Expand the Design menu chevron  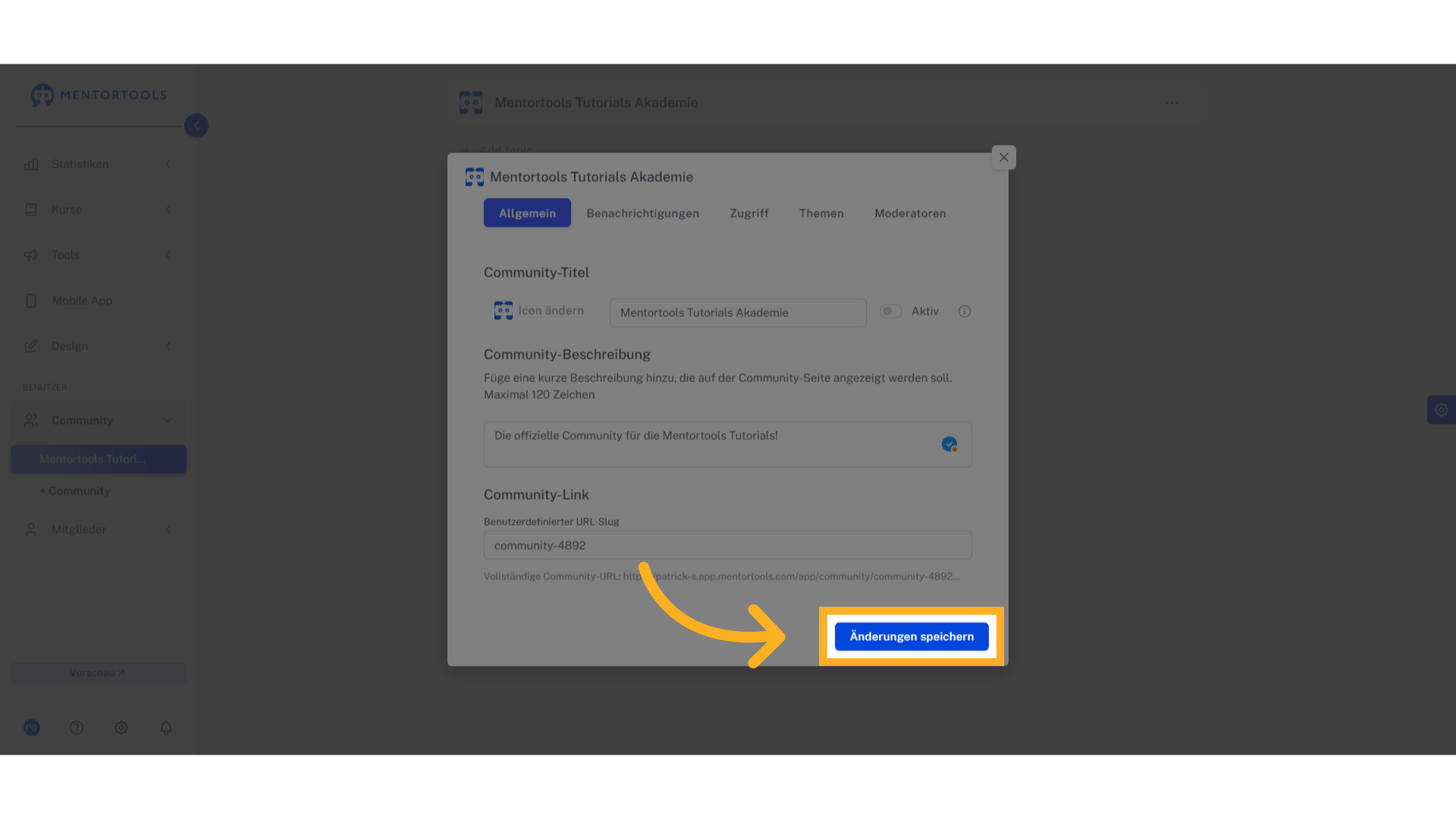tap(168, 347)
